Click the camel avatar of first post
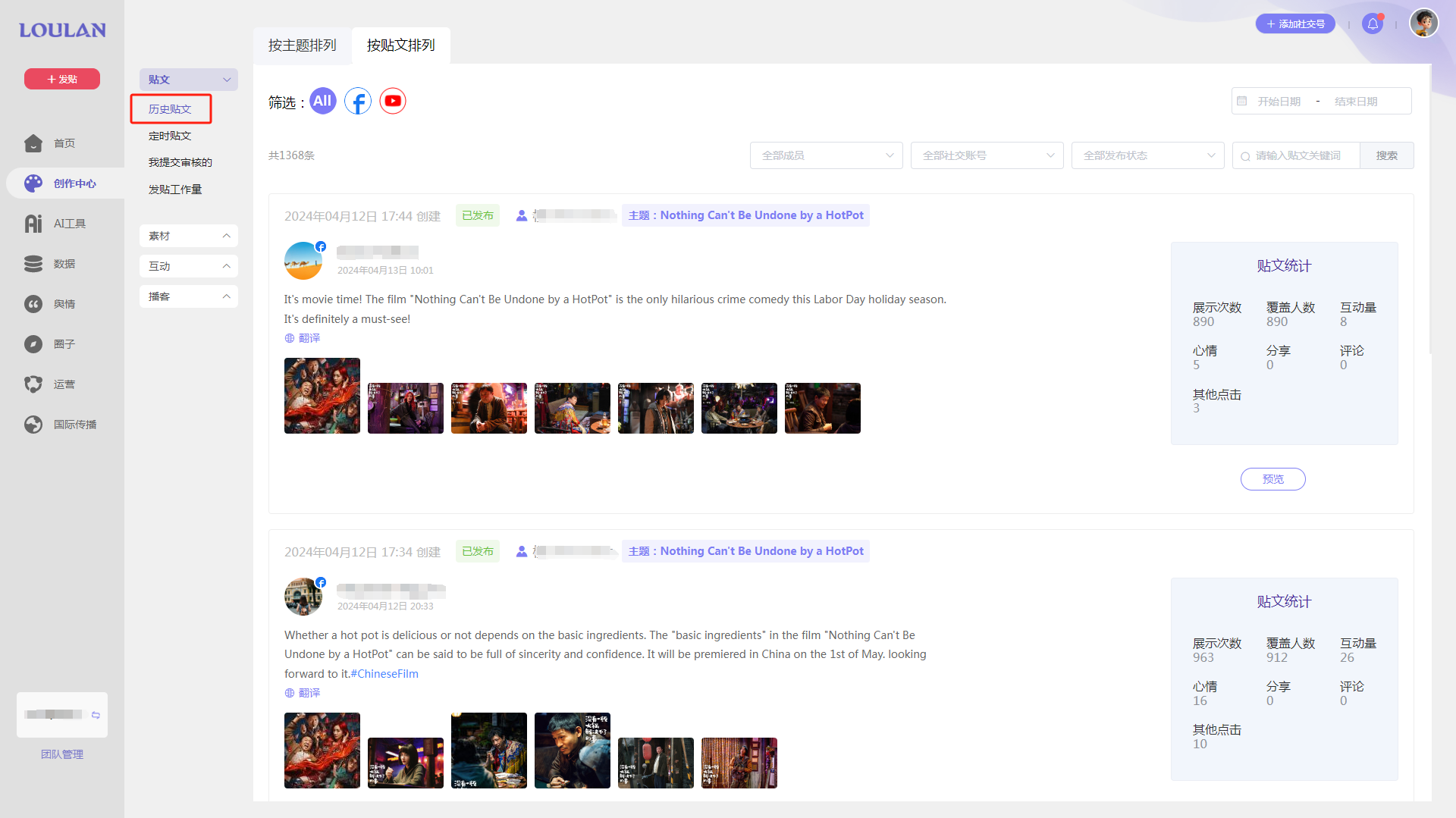Screen dimensions: 1456x818 click(x=303, y=261)
